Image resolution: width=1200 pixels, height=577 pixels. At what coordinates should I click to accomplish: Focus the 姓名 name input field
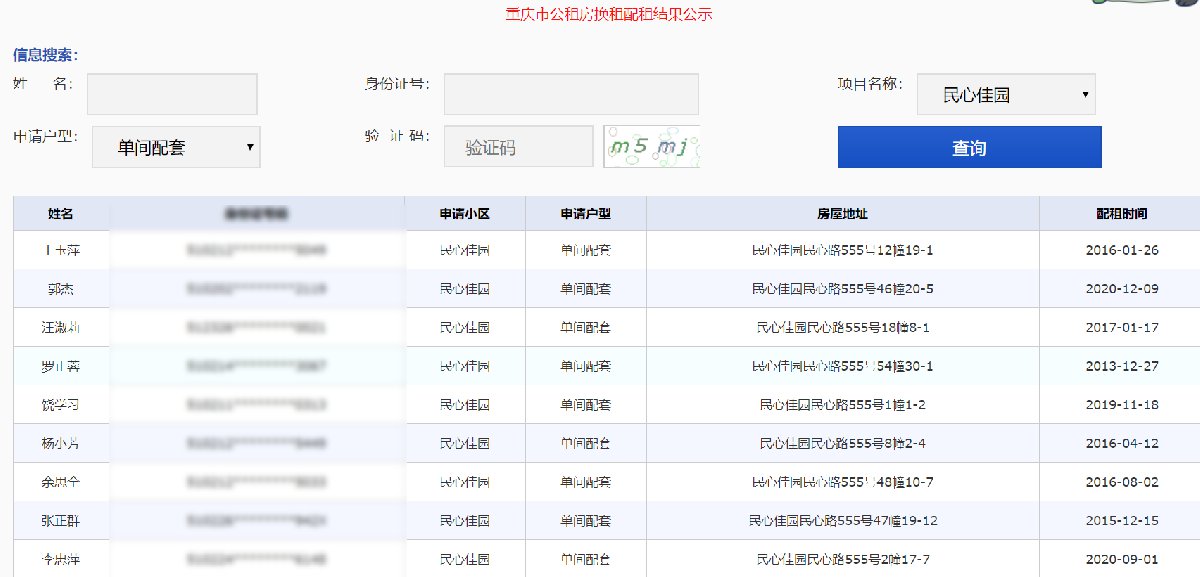(172, 94)
